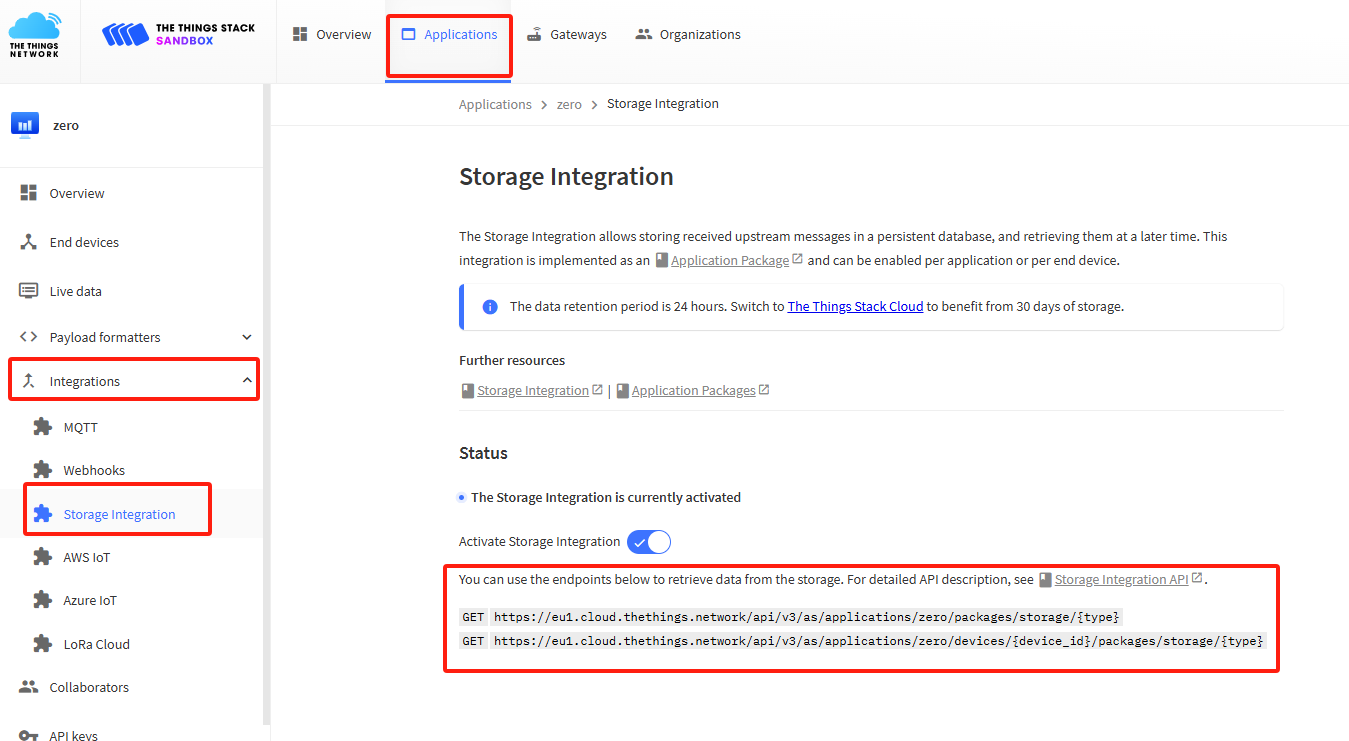Click The Things Network cloud logo
The width and height of the screenshot is (1349, 741).
[34, 34]
